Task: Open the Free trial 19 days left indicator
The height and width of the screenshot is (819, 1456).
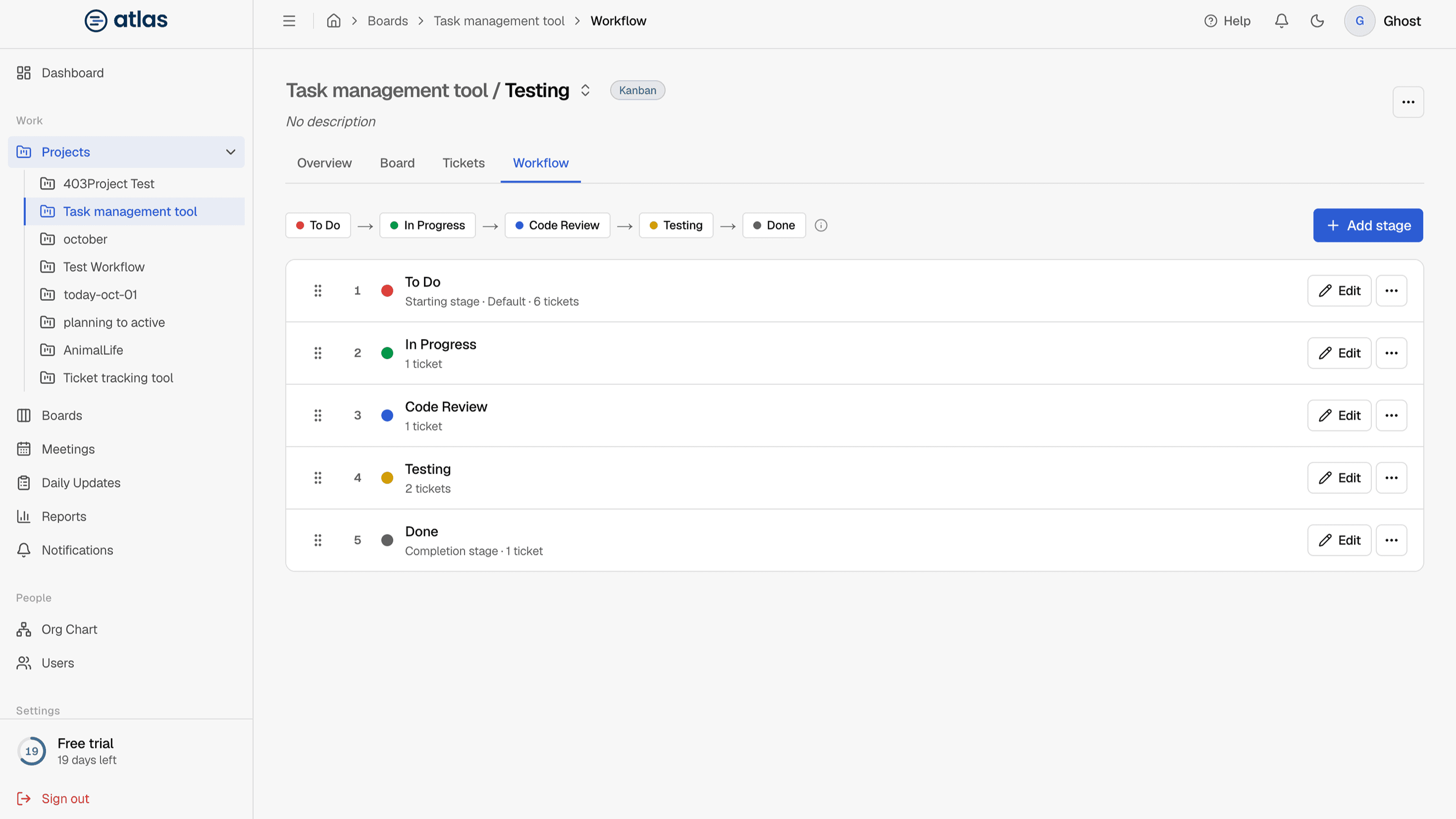Action: pyautogui.click(x=67, y=751)
